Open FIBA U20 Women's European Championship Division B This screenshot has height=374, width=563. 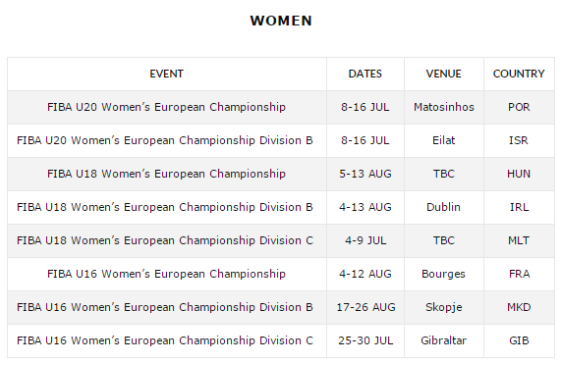[165, 140]
